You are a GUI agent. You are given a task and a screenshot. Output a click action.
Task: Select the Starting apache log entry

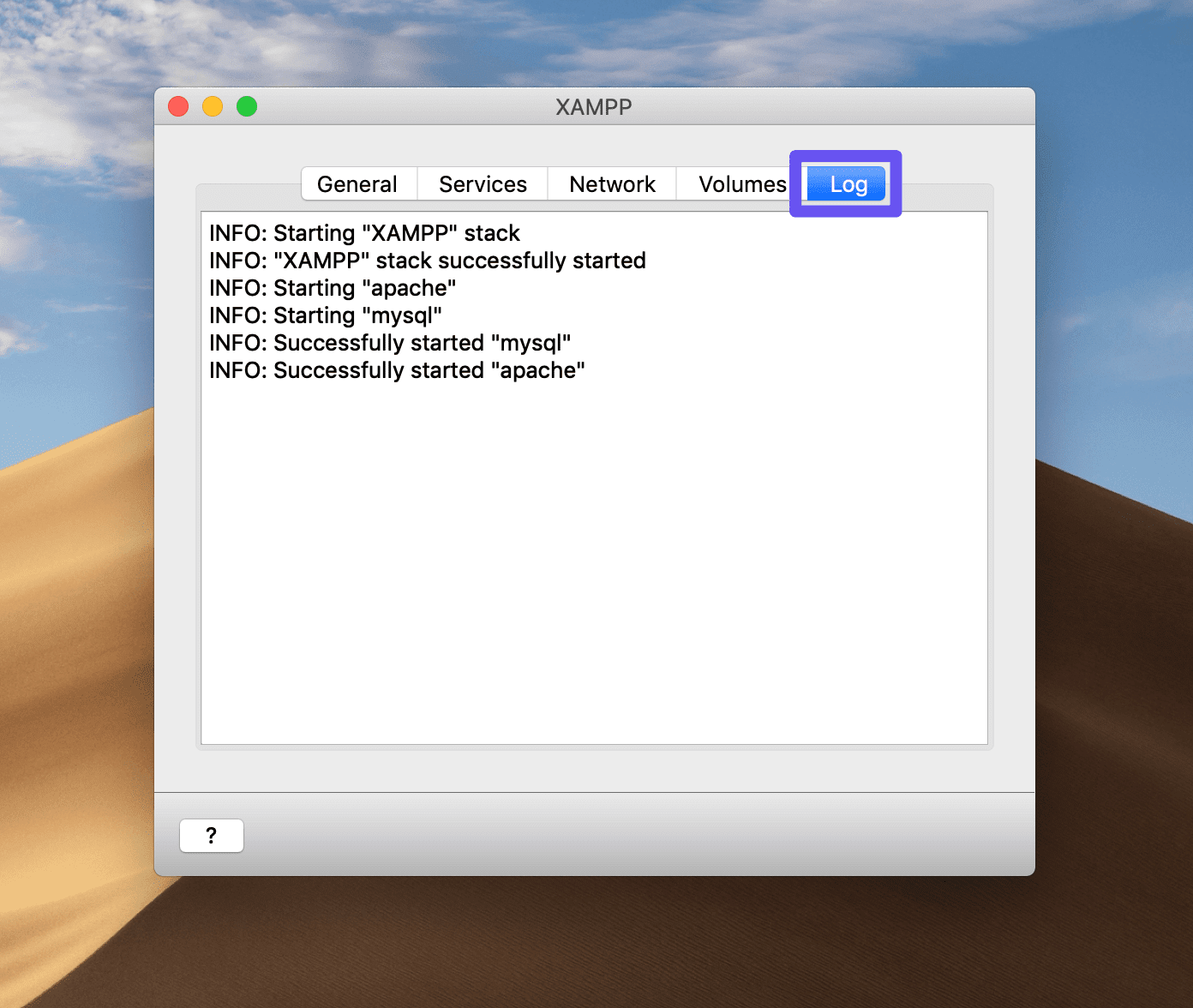(x=333, y=288)
